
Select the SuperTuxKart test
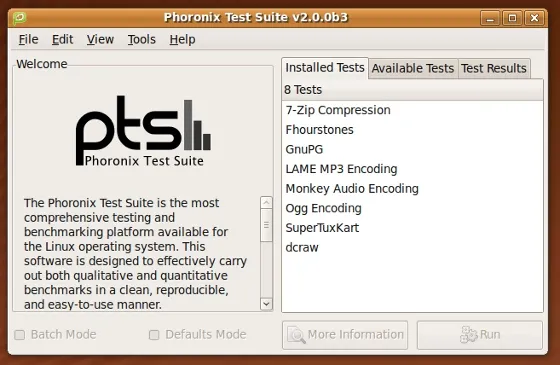click(412, 228)
